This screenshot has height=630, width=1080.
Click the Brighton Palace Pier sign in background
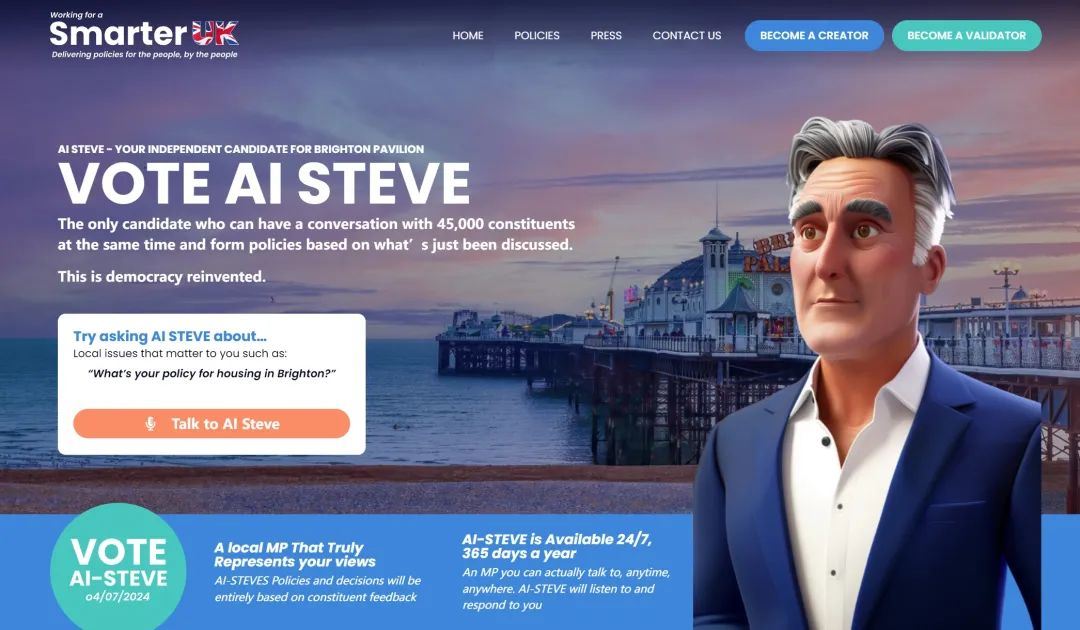coord(768,253)
